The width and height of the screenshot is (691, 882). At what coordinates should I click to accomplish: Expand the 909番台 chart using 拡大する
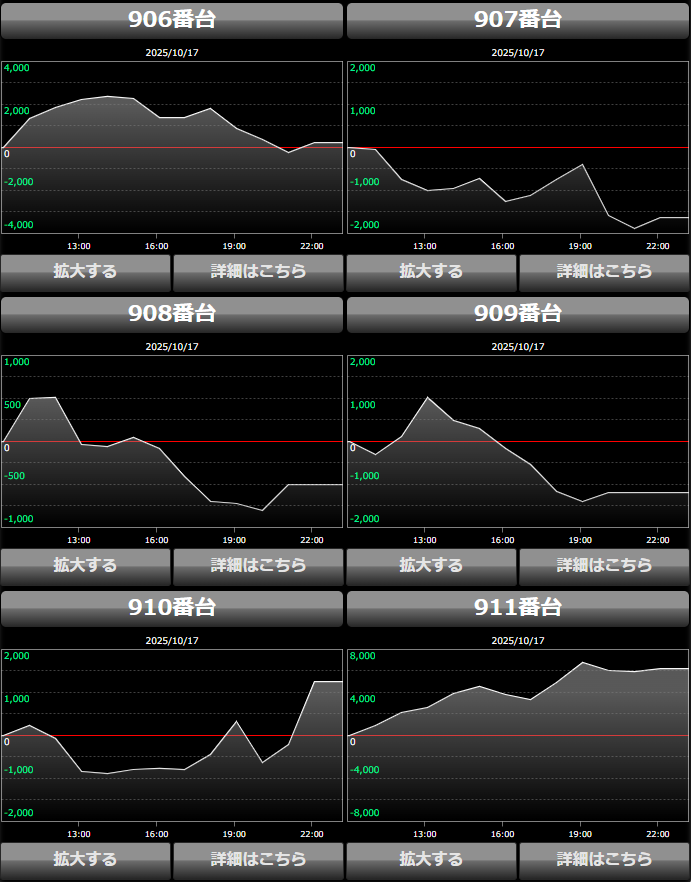pos(431,565)
